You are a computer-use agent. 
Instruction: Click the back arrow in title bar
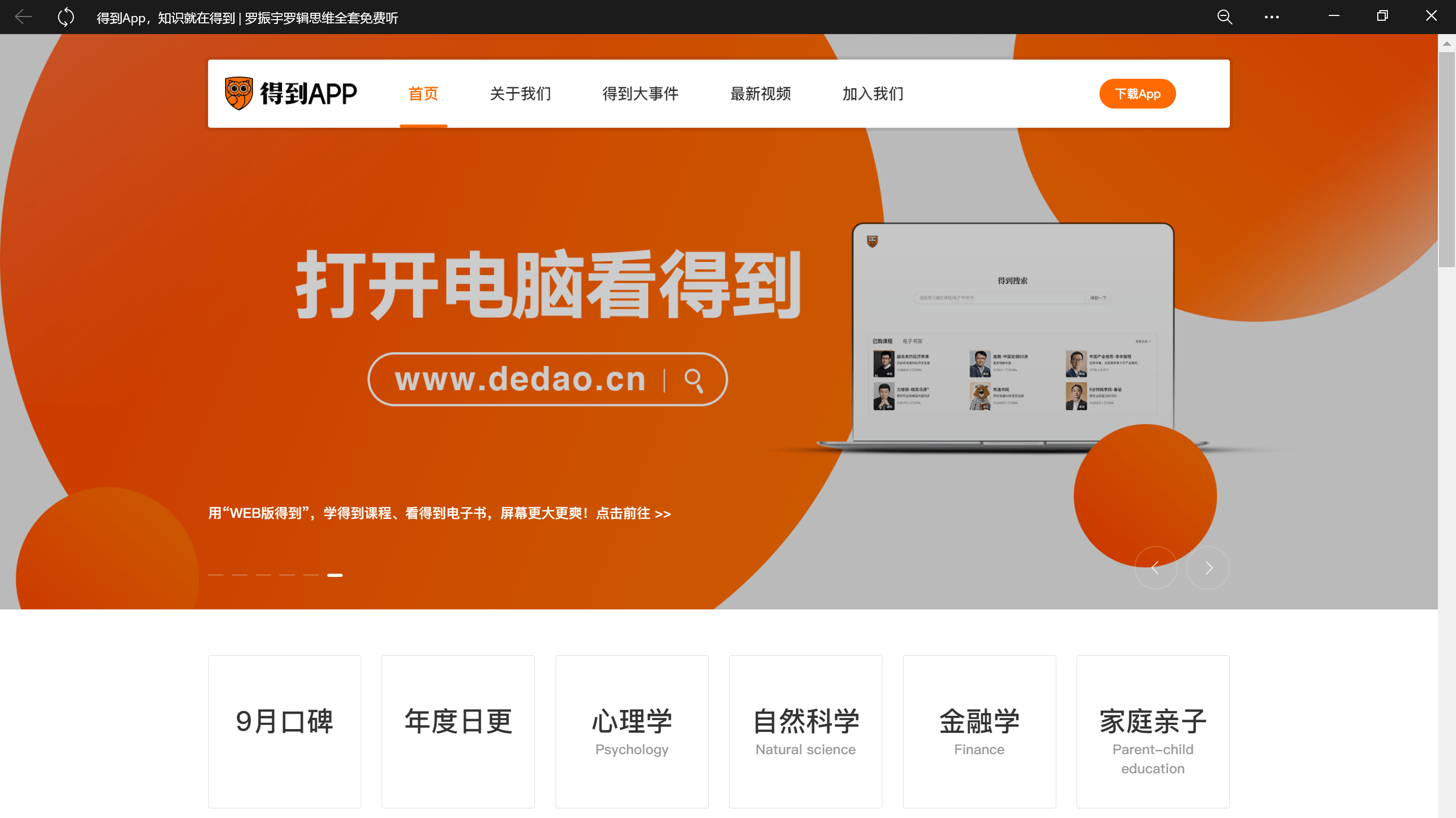[x=23, y=17]
